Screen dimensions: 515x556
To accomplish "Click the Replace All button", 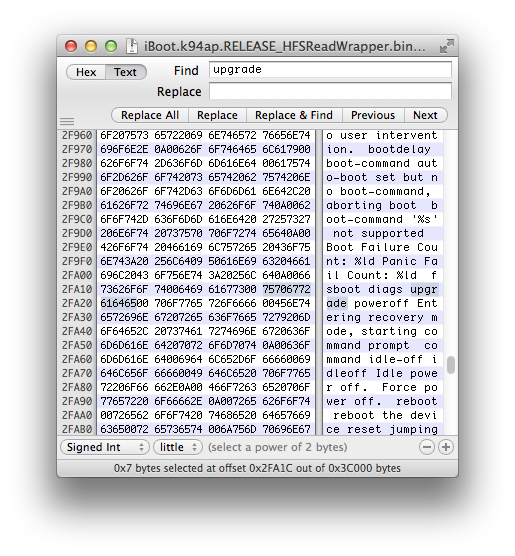I will pos(150,115).
